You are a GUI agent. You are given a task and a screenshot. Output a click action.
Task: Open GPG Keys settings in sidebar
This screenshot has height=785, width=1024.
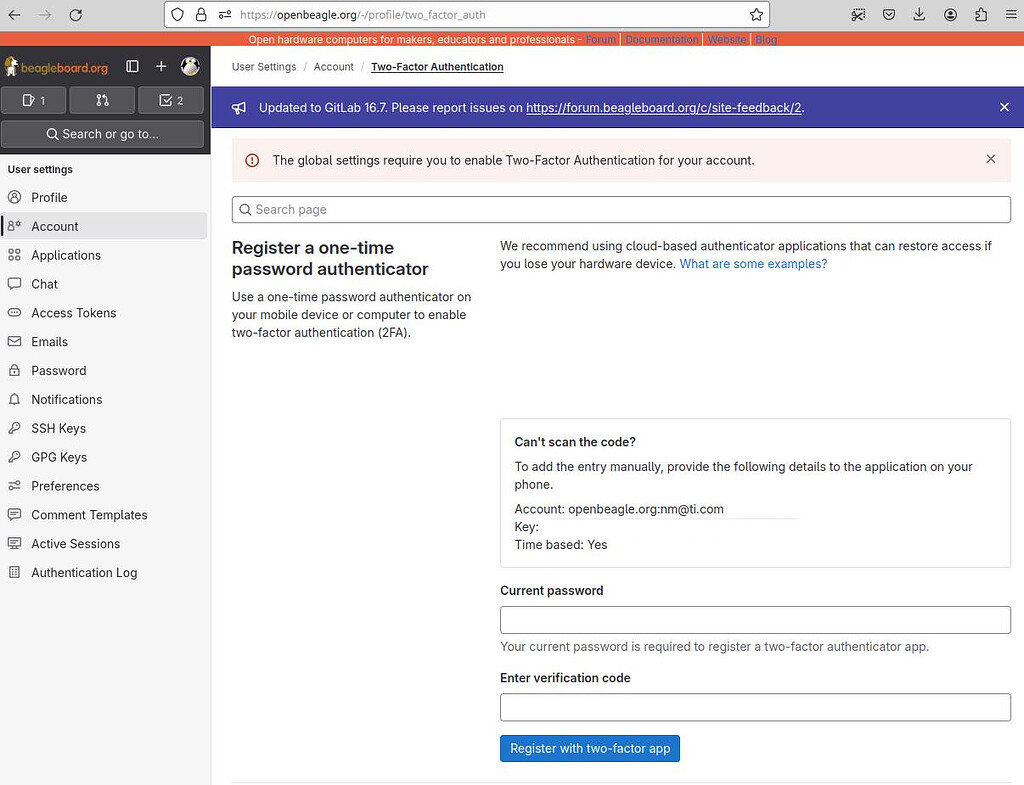104,457
